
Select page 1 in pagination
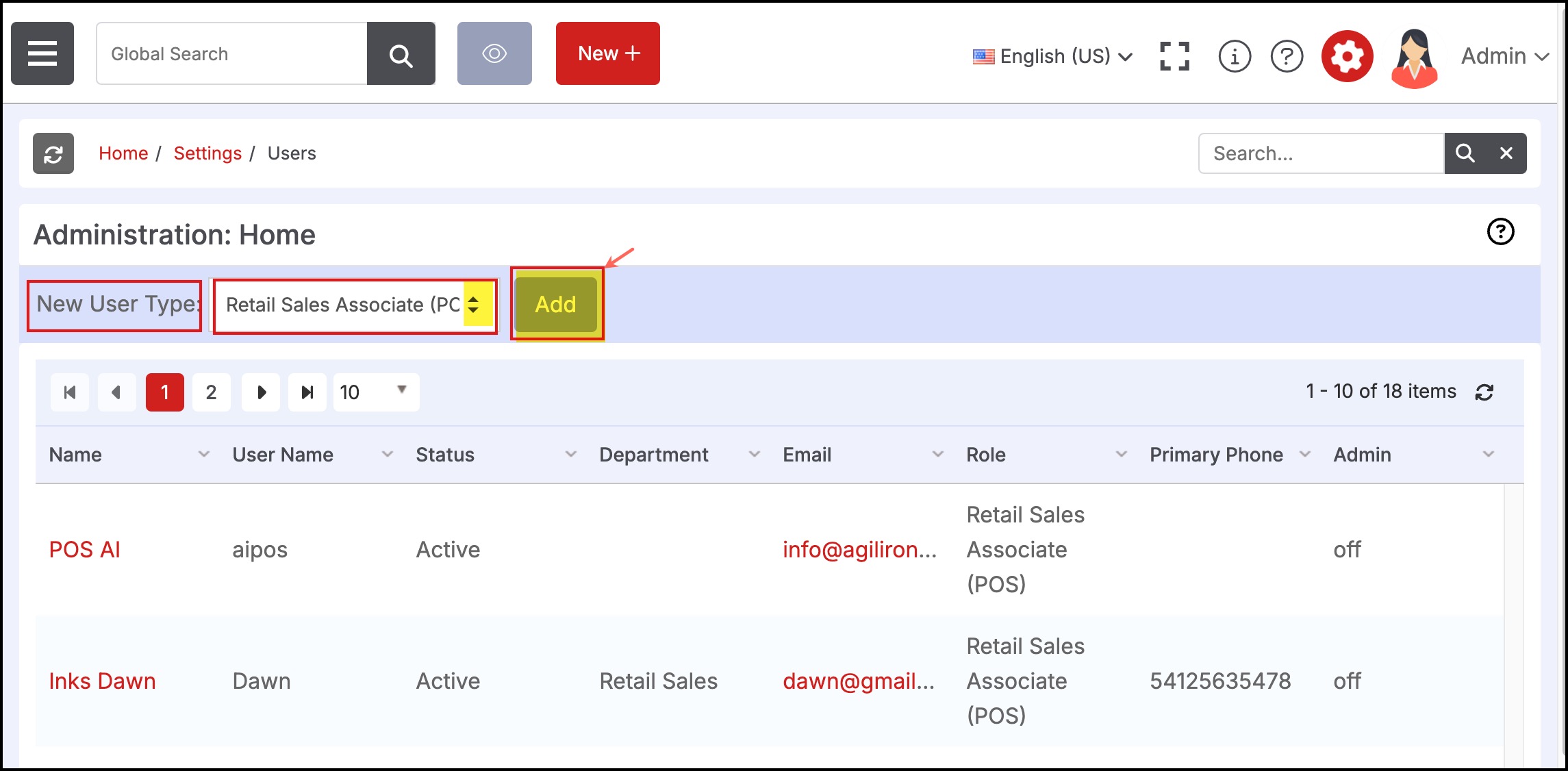click(165, 392)
